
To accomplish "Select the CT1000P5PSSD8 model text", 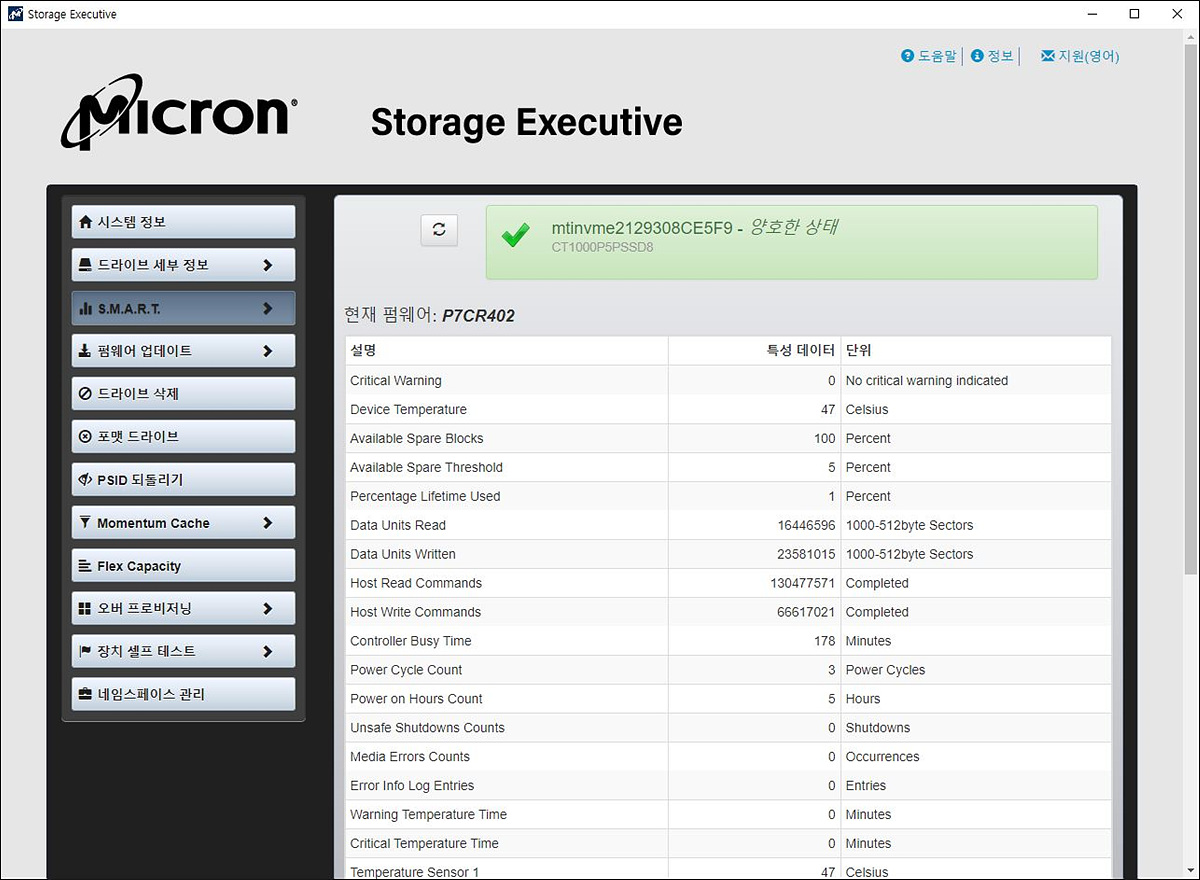I will click(x=602, y=247).
